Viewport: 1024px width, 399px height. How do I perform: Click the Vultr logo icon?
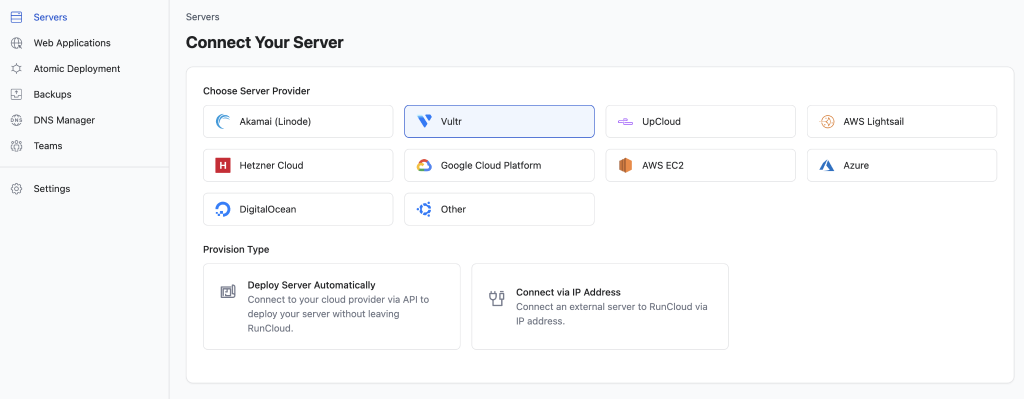click(x=424, y=121)
